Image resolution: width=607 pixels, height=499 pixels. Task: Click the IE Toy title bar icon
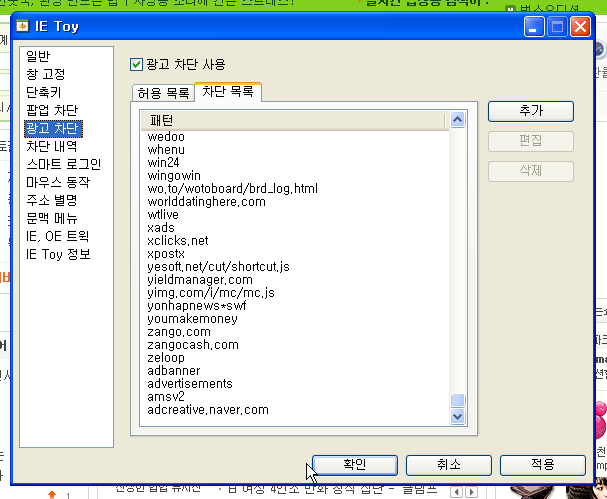click(x=23, y=26)
